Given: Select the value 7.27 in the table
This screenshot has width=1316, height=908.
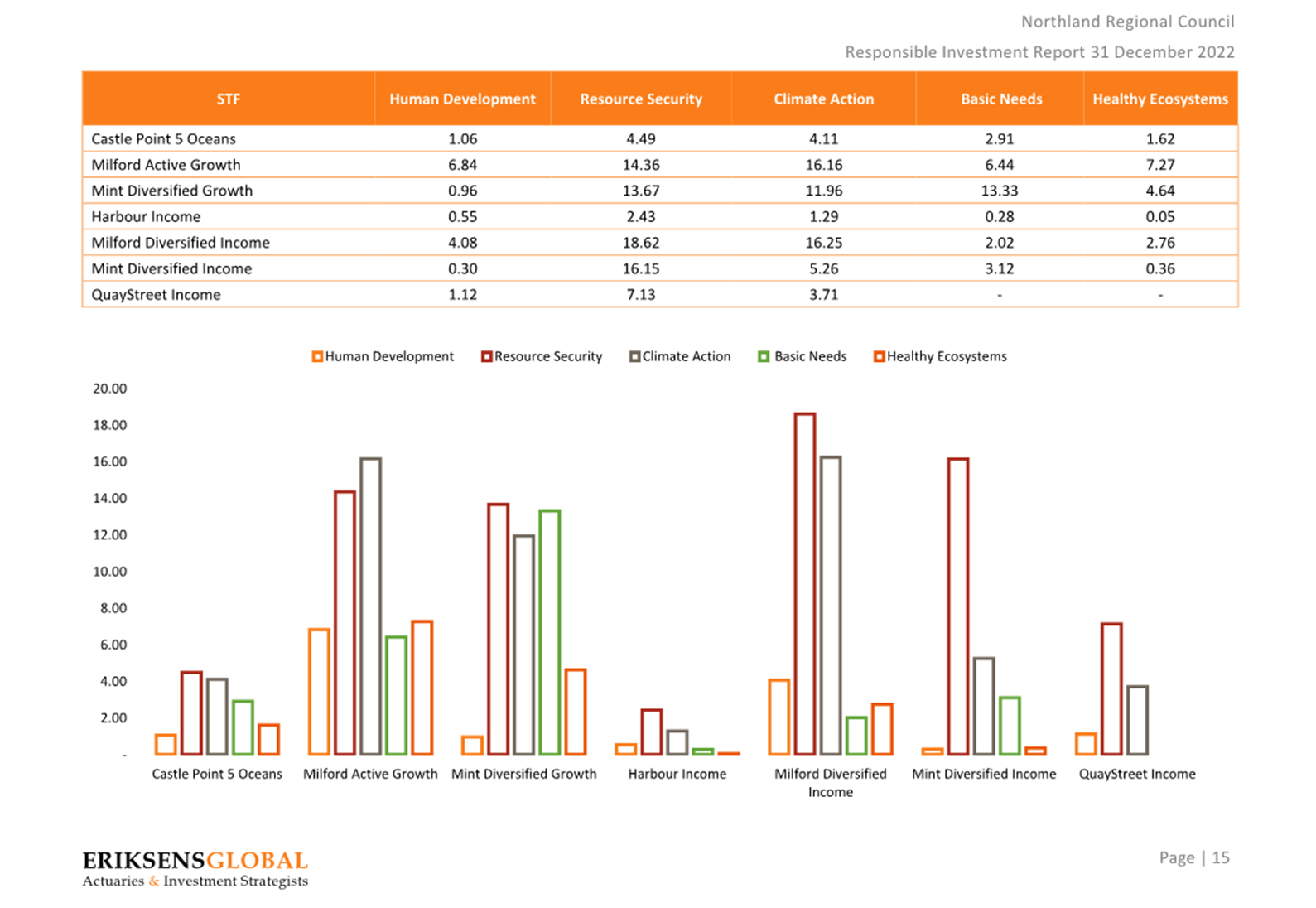Looking at the screenshot, I should tap(1160, 165).
